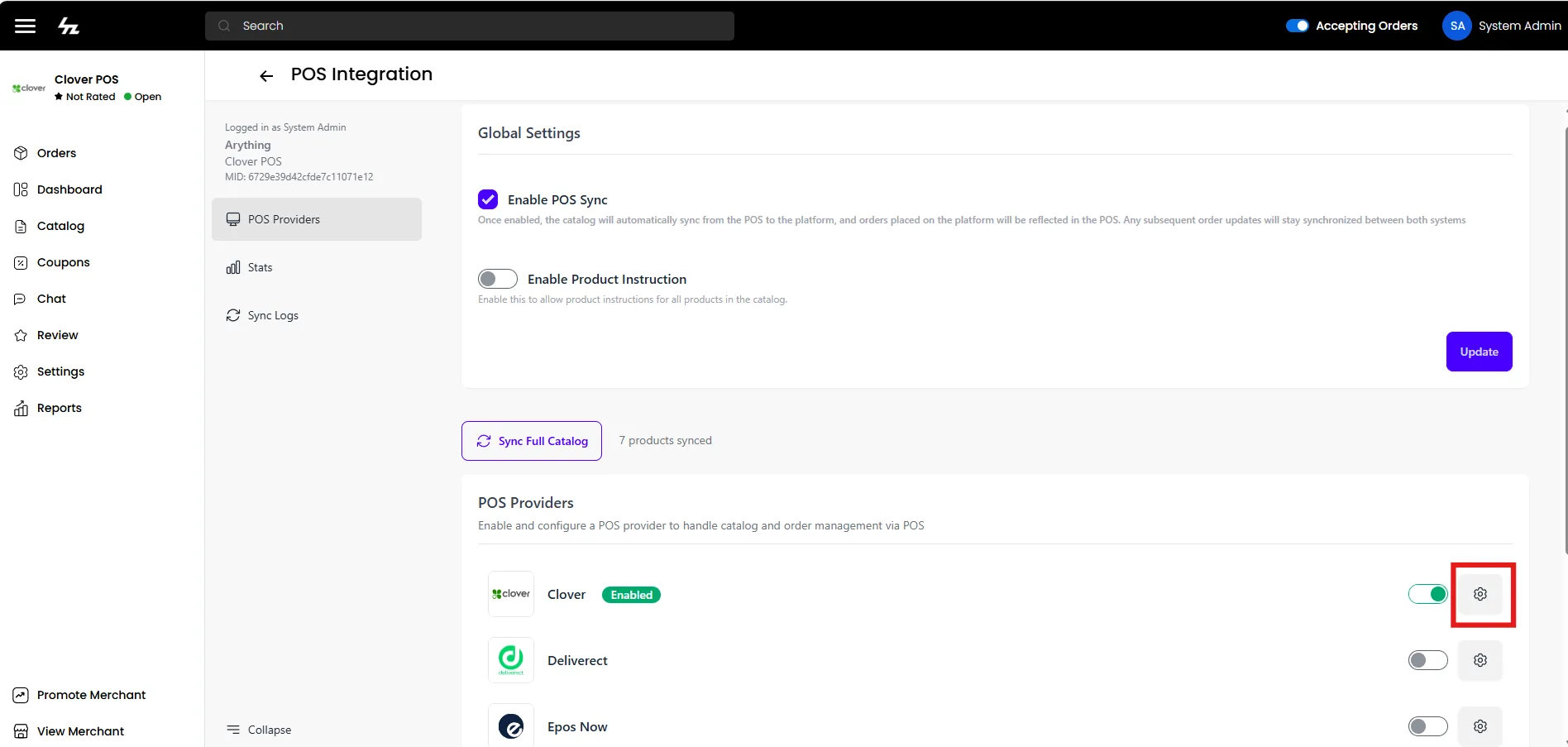Click the Update button
1568x747 pixels.
(x=1479, y=352)
